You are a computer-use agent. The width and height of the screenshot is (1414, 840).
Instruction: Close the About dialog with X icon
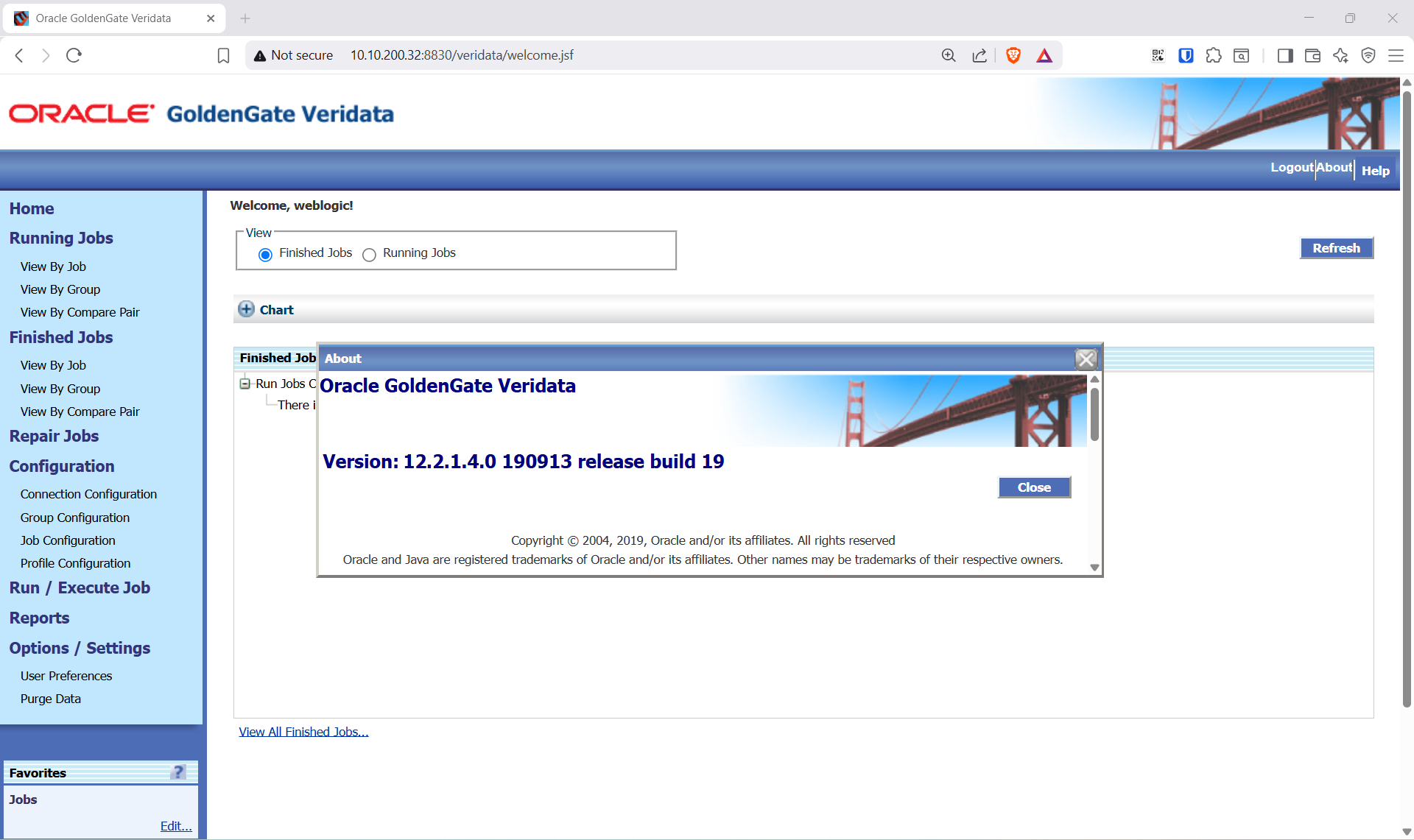pos(1086,359)
